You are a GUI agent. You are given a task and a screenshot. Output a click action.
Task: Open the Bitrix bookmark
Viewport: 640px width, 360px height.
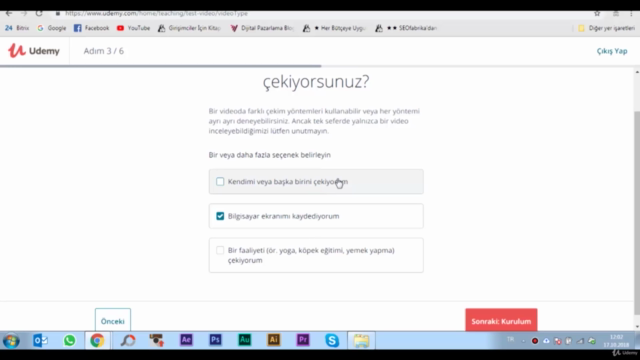point(17,28)
